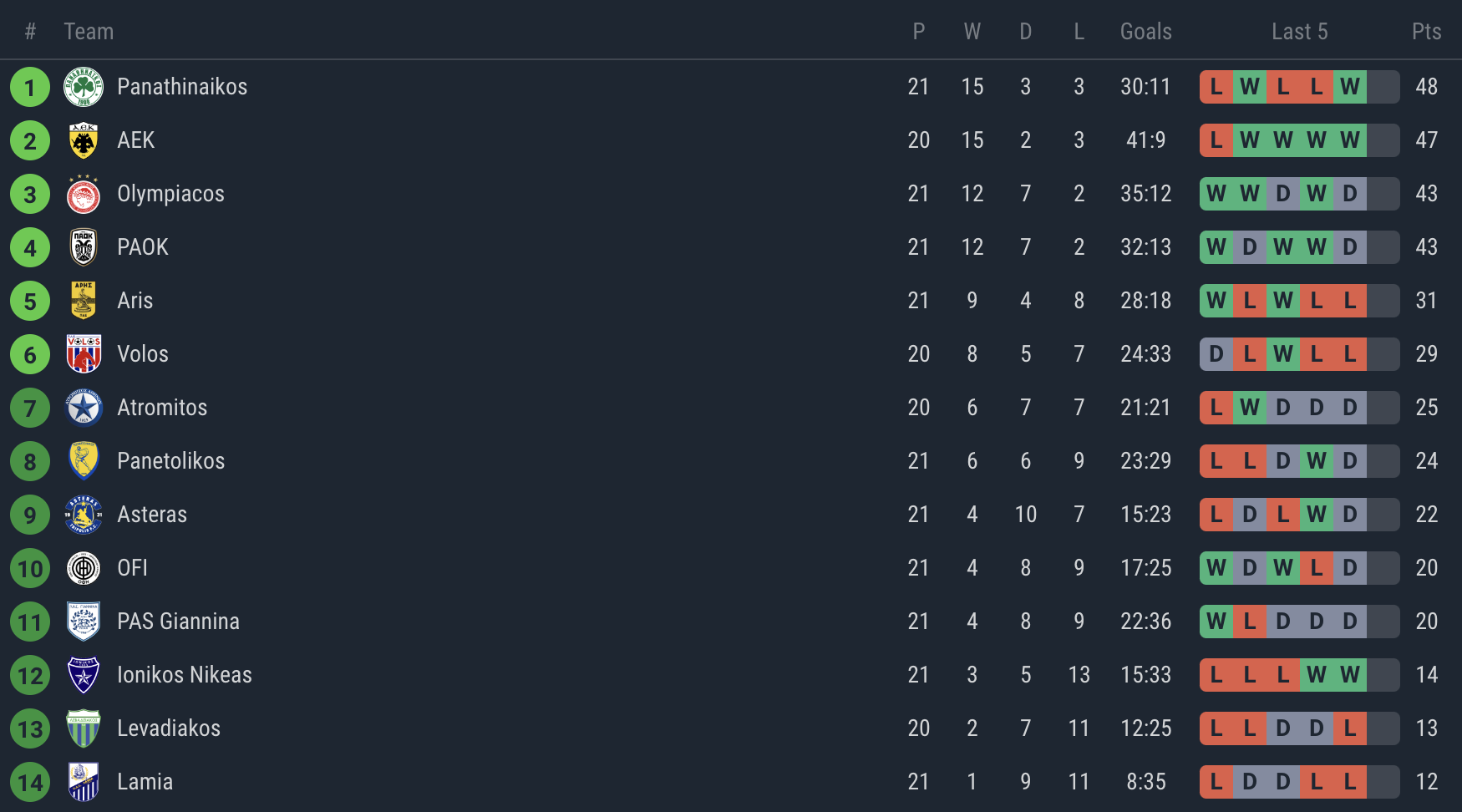Click Ionikos Nikeas position number 12 badge

[30, 675]
